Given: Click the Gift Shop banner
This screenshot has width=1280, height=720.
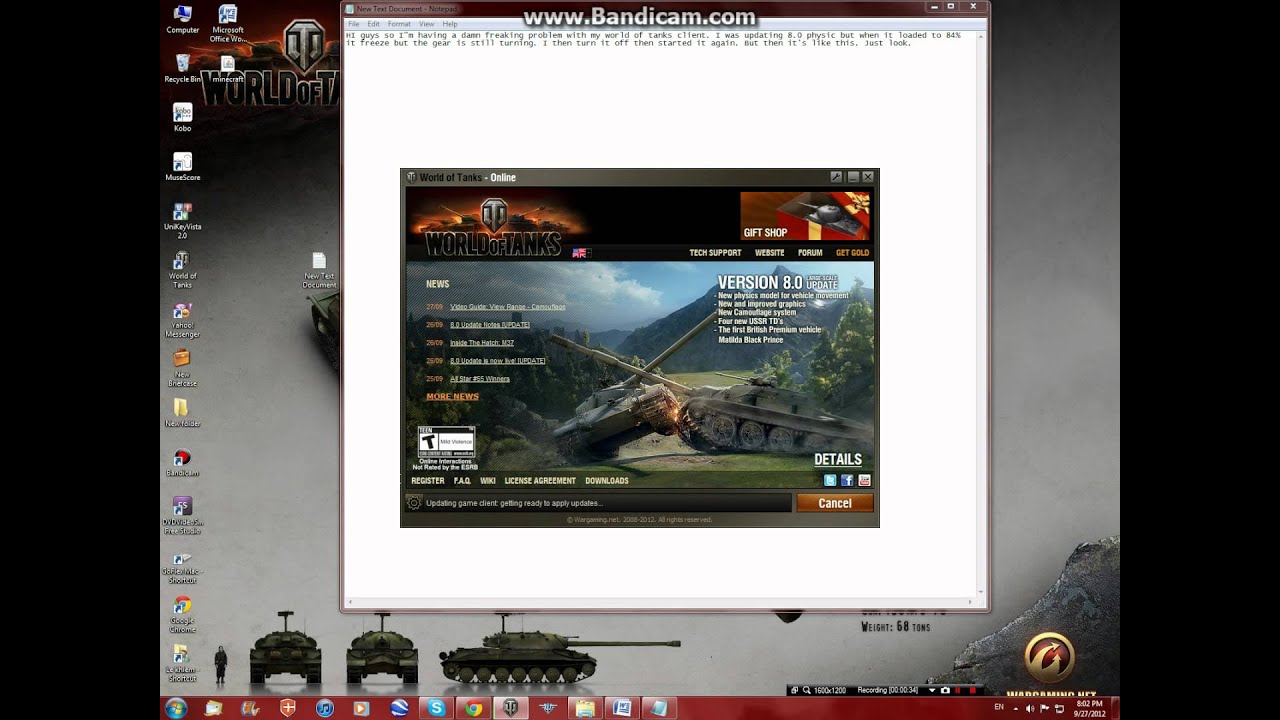Looking at the screenshot, I should coord(805,216).
